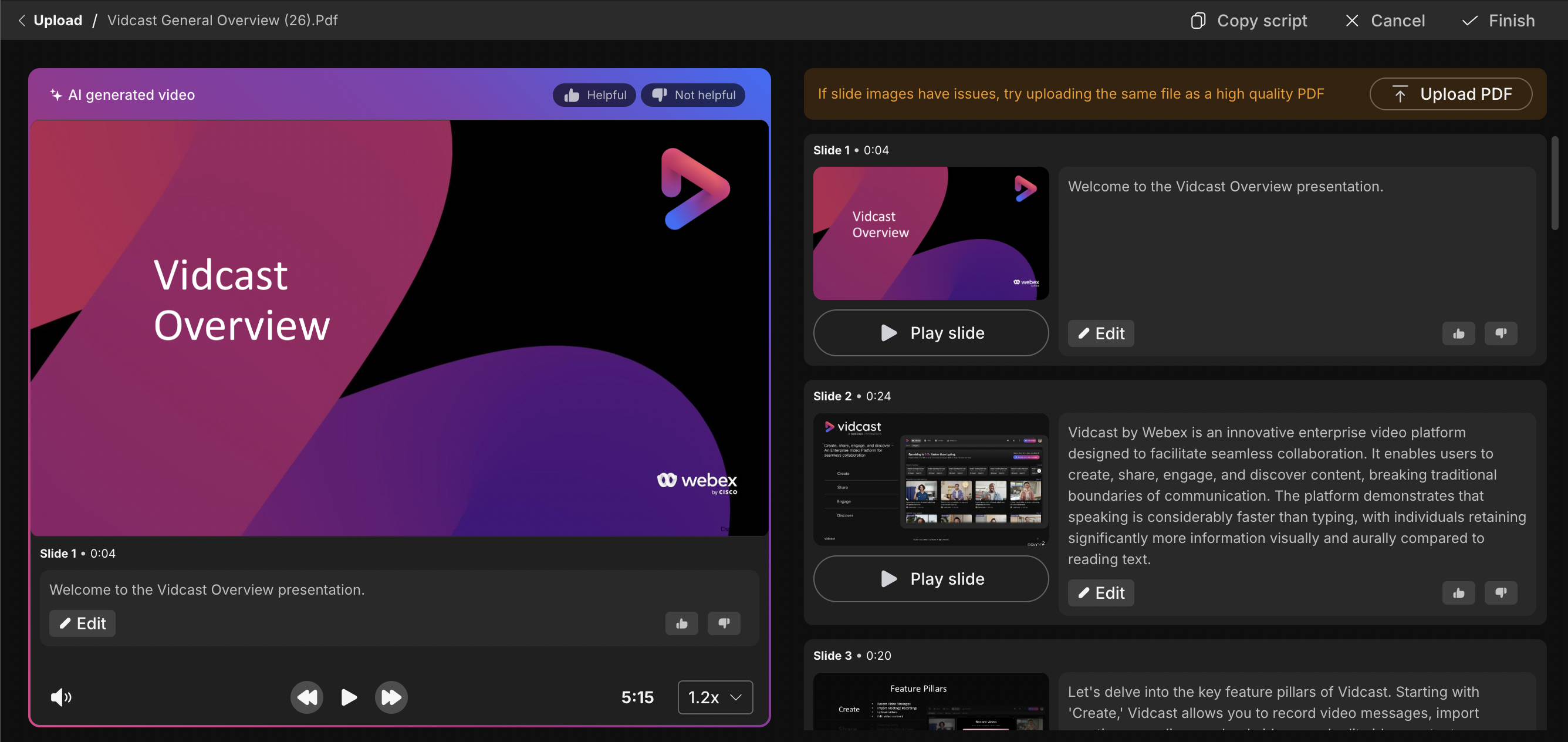Rewind with the skip backward button
The height and width of the screenshot is (742, 1568).
307,697
